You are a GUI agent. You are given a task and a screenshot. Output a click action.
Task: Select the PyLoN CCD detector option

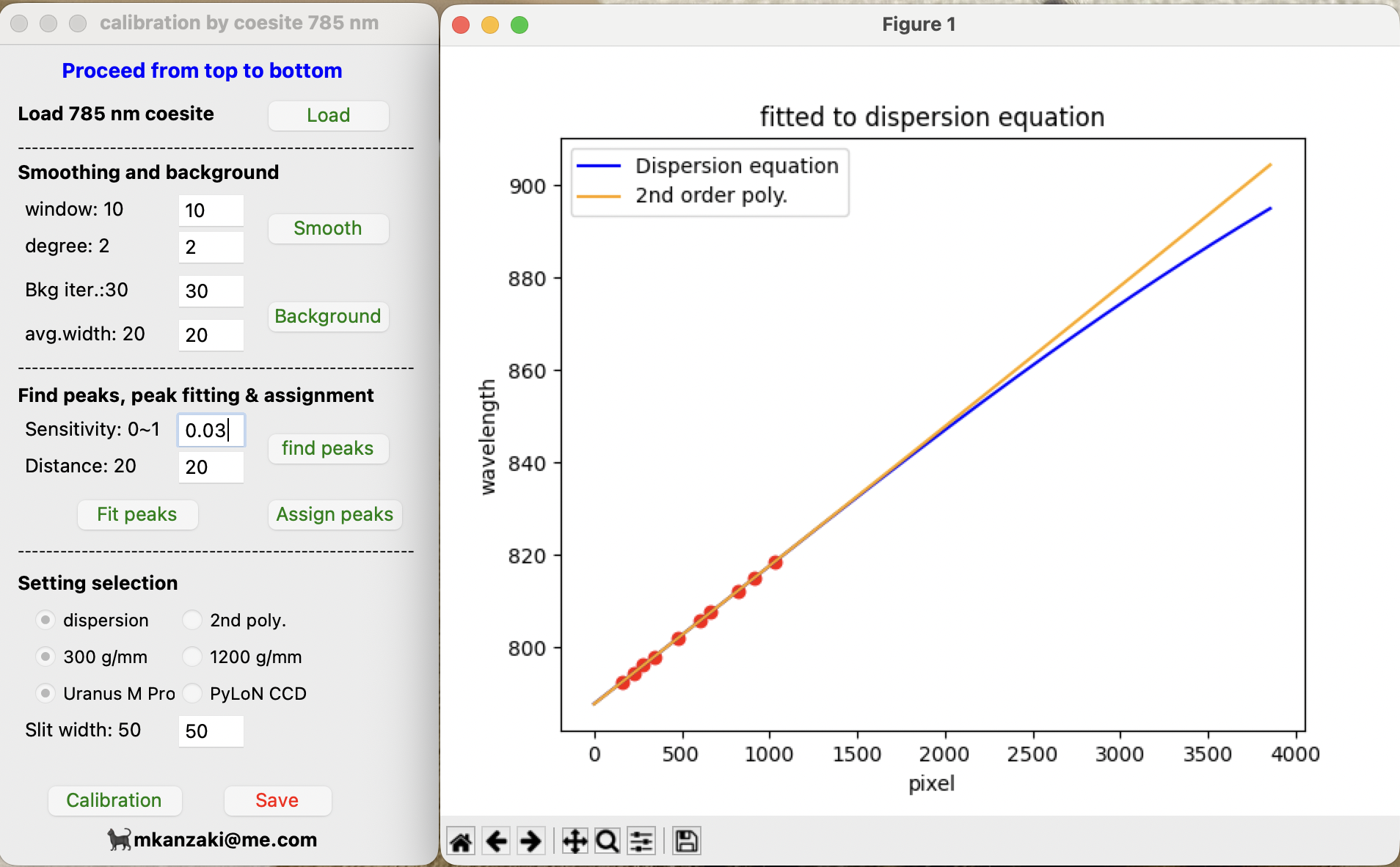(192, 693)
